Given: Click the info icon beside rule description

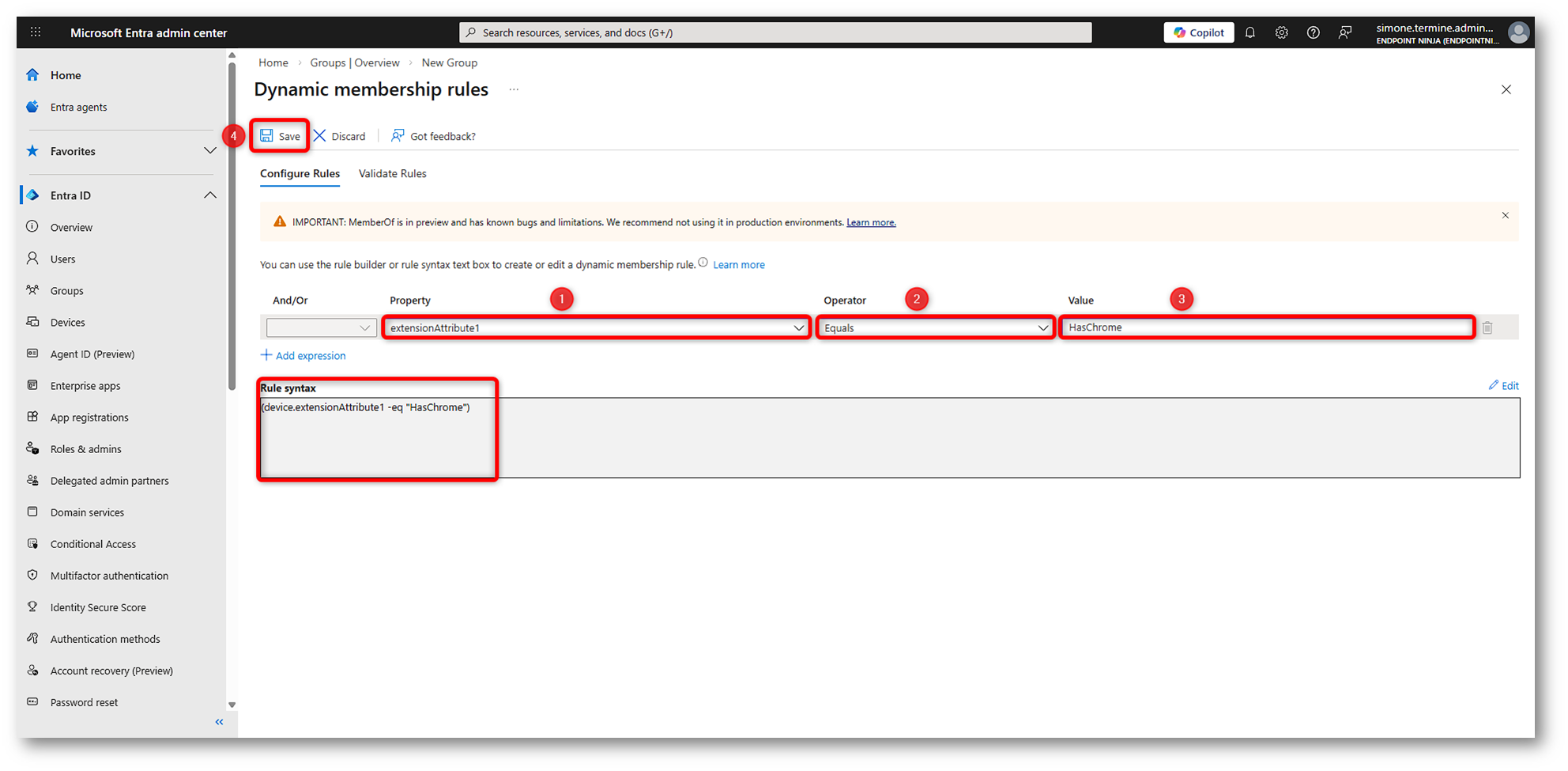Looking at the screenshot, I should (x=703, y=263).
